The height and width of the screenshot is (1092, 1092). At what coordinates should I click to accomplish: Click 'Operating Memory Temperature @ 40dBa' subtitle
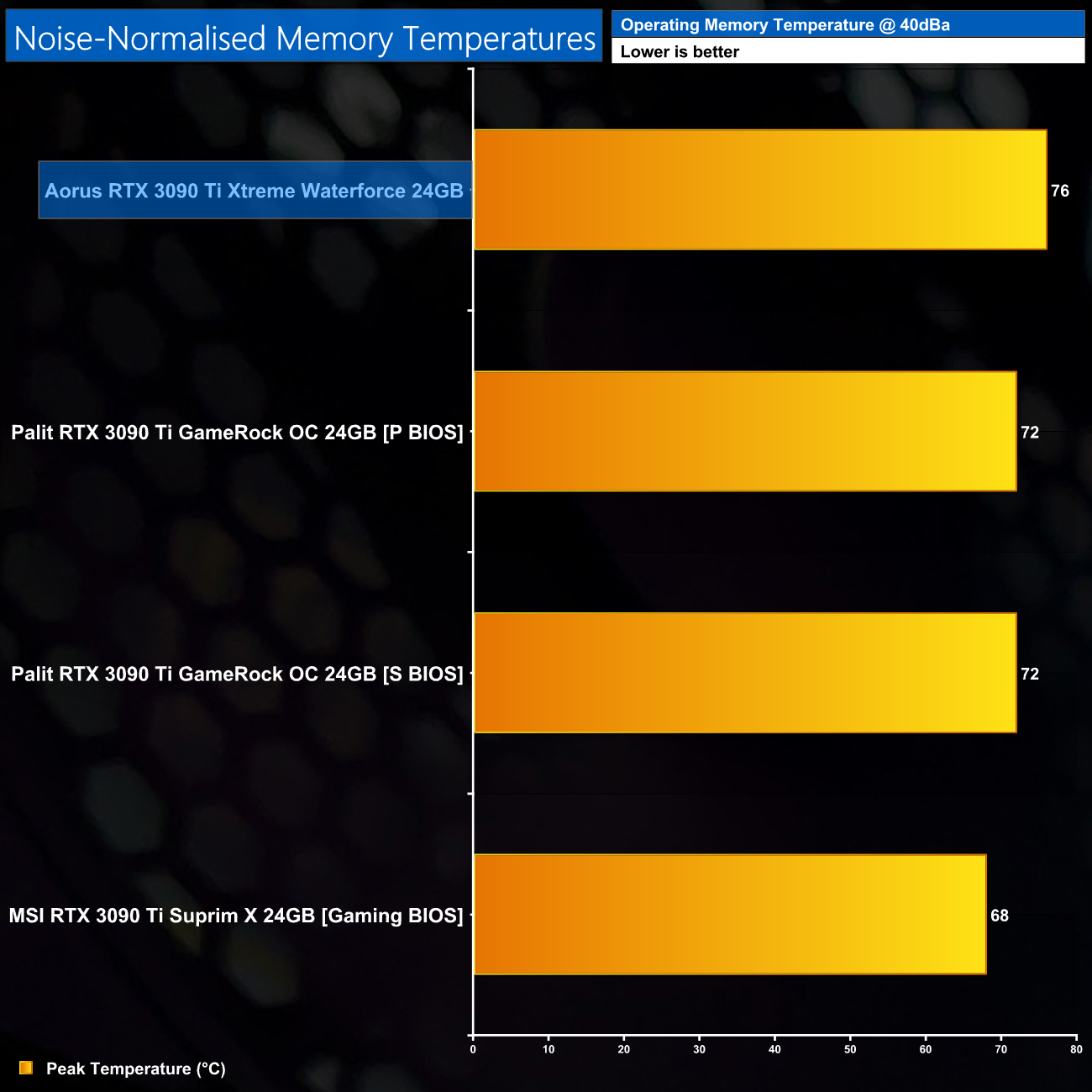(x=785, y=25)
